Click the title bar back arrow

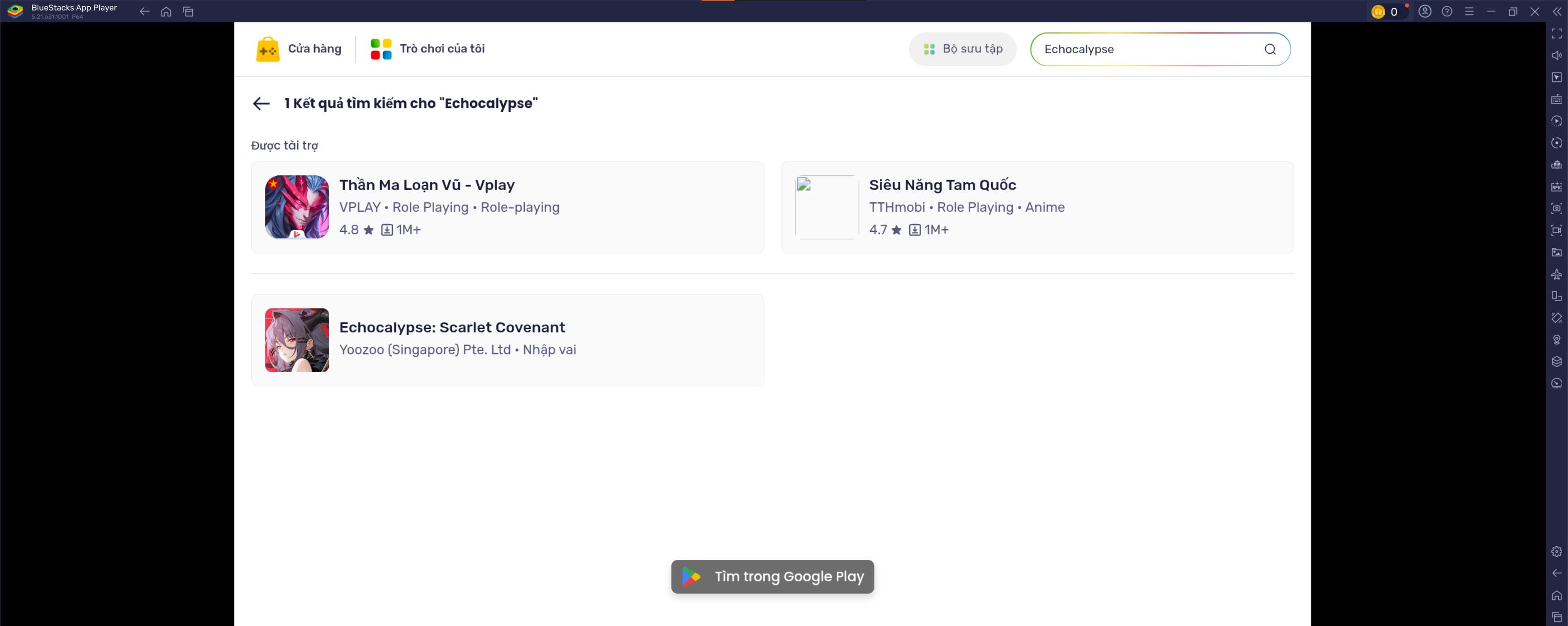click(144, 11)
